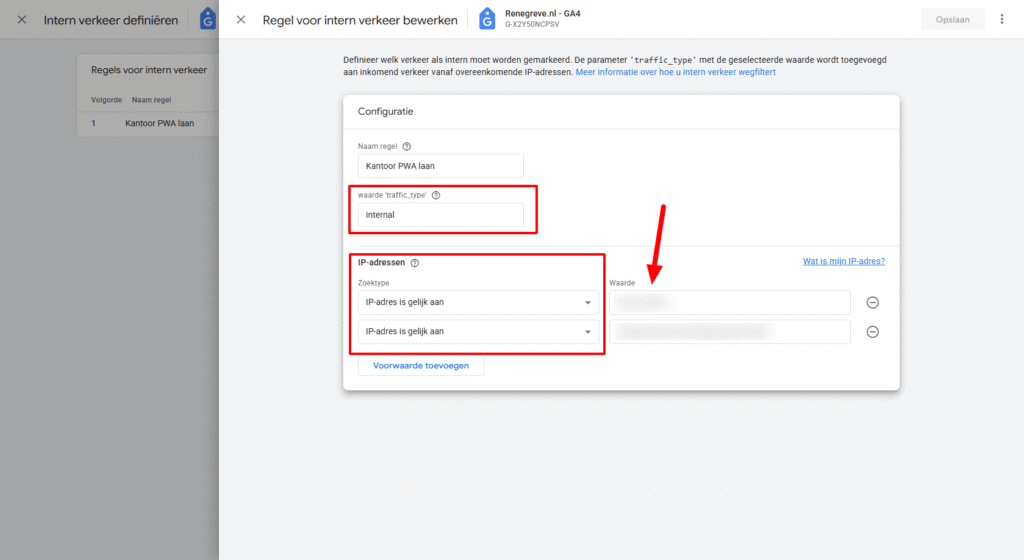The width and height of the screenshot is (1024, 560).
Task: Click 'Voorwaarde toevoegen' to add a condition
Action: point(420,366)
